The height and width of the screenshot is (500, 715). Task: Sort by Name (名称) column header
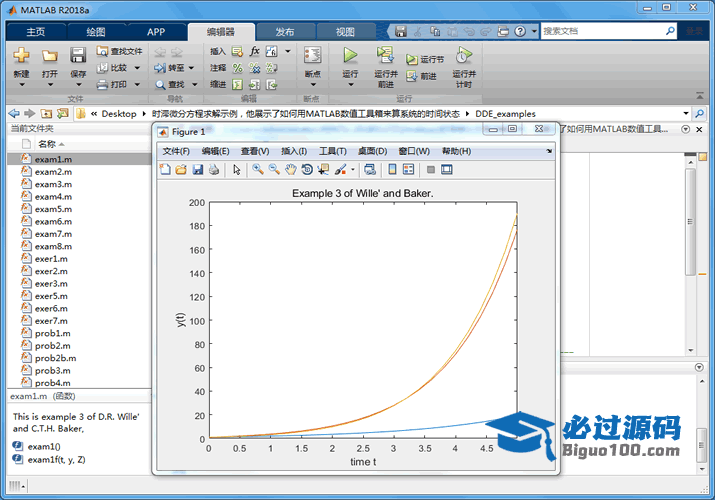click(x=47, y=144)
